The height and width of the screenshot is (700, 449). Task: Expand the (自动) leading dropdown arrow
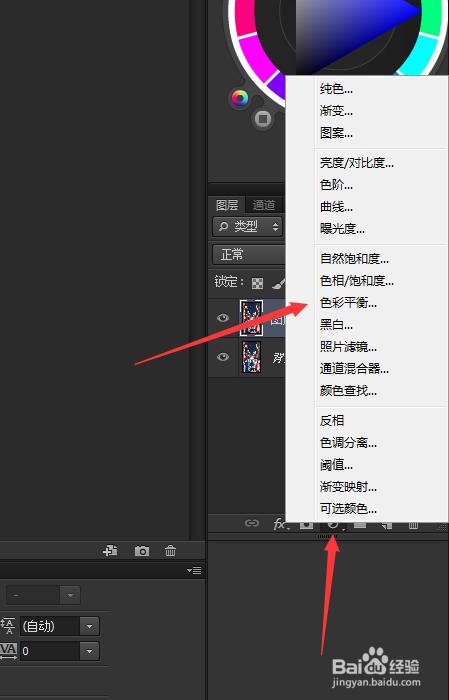tap(89, 626)
